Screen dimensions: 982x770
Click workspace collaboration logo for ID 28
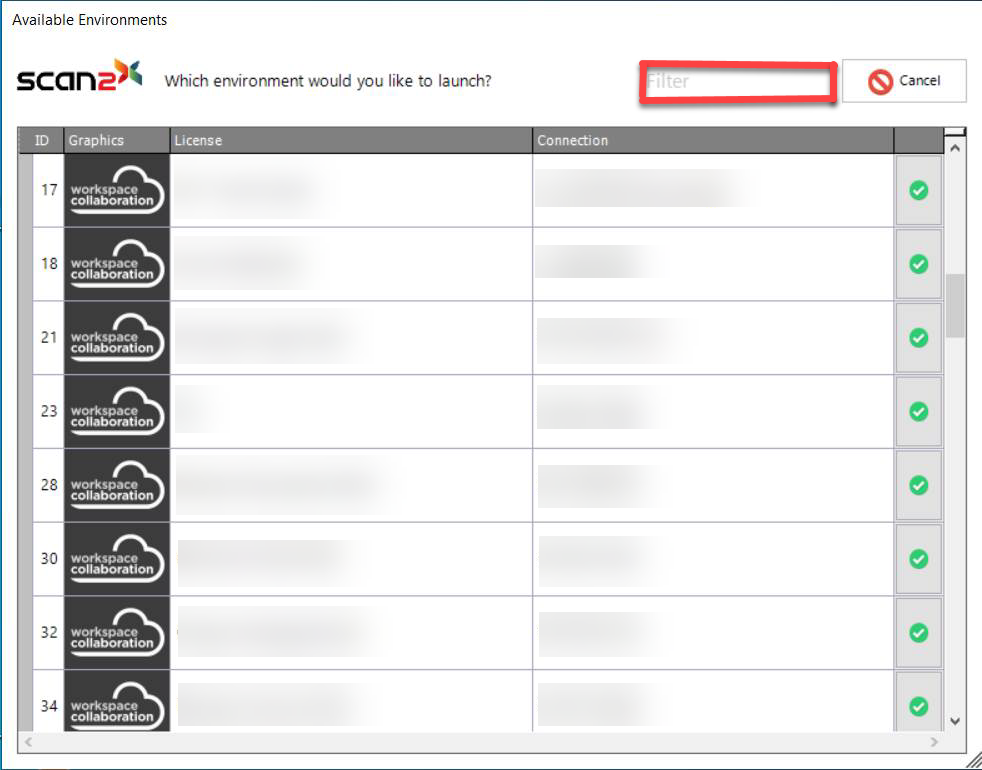click(117, 485)
